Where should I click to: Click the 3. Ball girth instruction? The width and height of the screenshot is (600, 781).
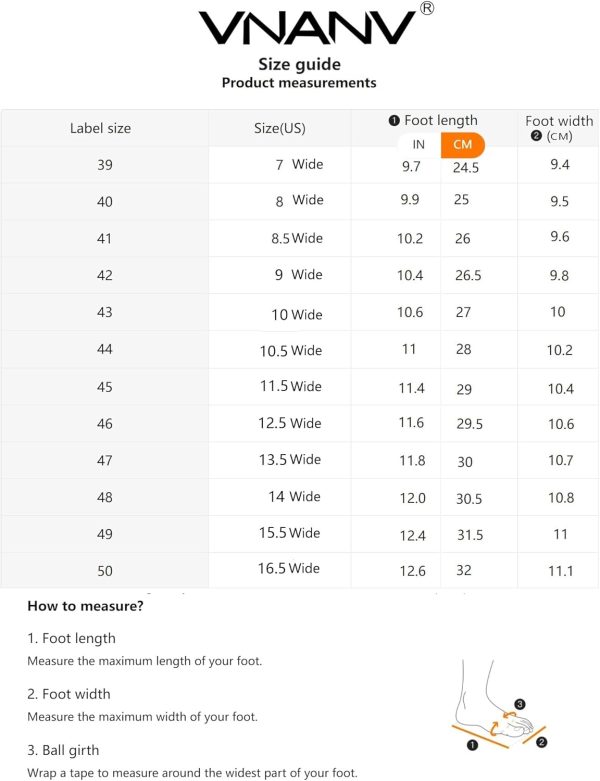click(63, 750)
